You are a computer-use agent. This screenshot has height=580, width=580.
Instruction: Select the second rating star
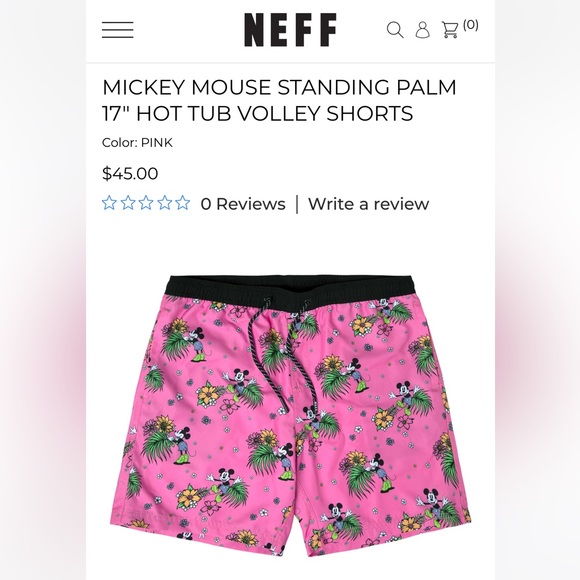coord(128,203)
